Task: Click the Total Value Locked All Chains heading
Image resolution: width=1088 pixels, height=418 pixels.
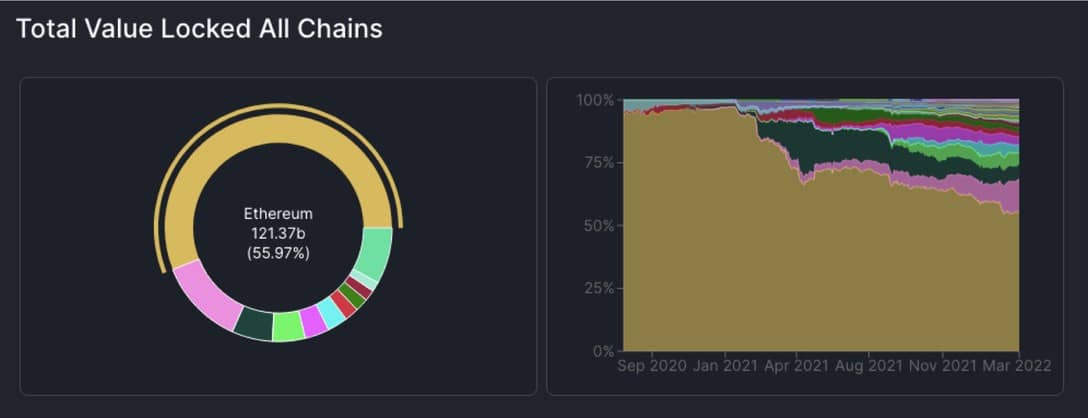Action: [x=199, y=29]
